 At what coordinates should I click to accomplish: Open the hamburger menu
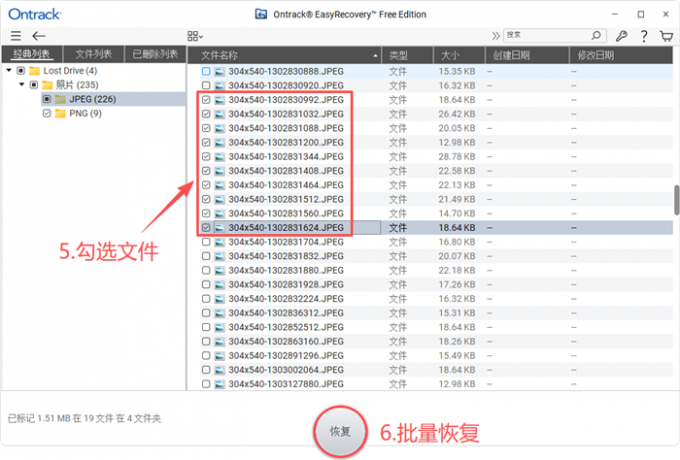pyautogui.click(x=16, y=36)
